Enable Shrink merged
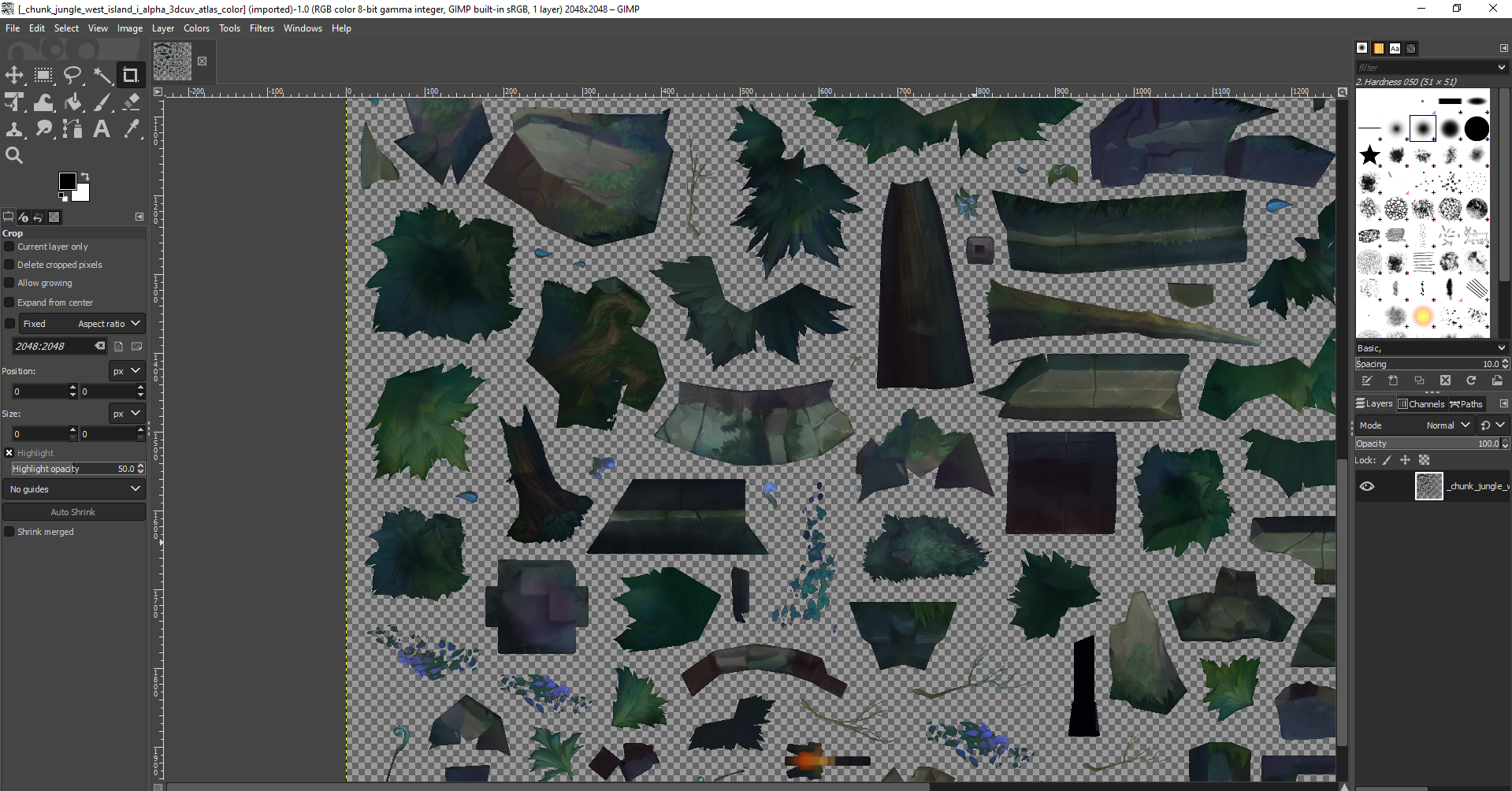This screenshot has width=1512, height=791. click(x=9, y=532)
